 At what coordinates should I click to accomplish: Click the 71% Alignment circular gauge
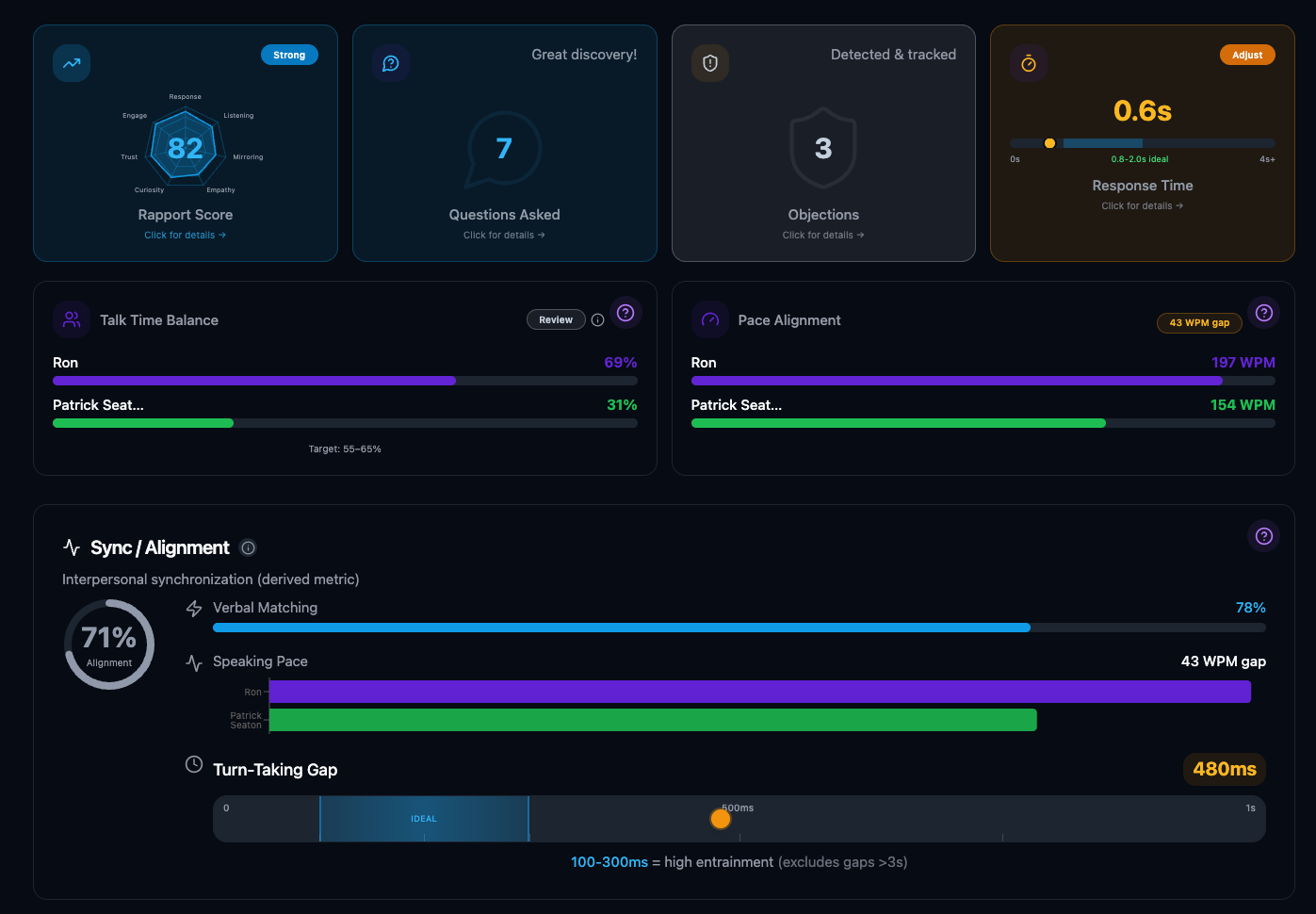click(109, 645)
